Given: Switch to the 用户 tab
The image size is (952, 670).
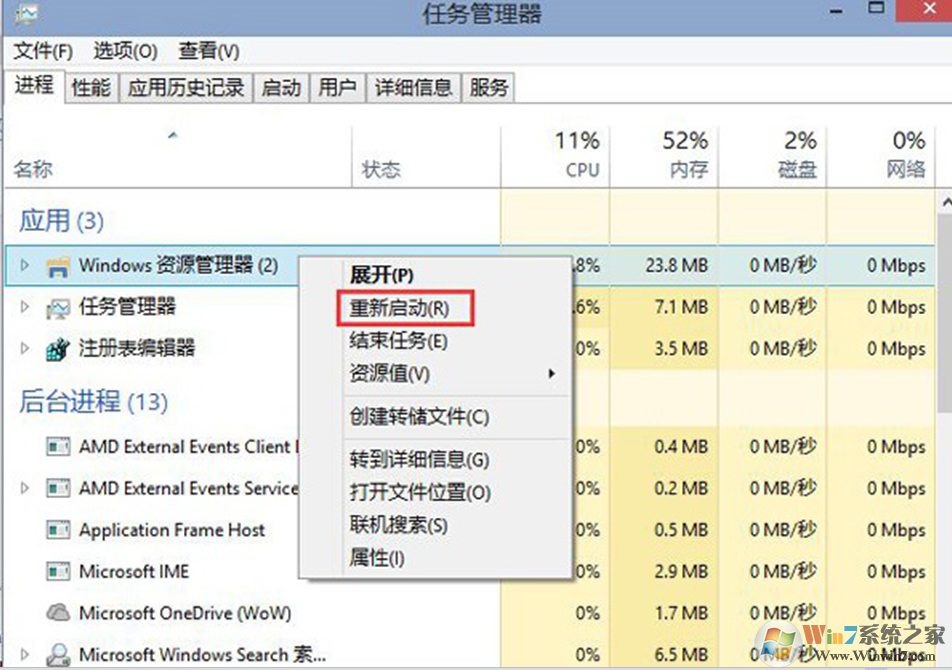Looking at the screenshot, I should click(x=337, y=88).
